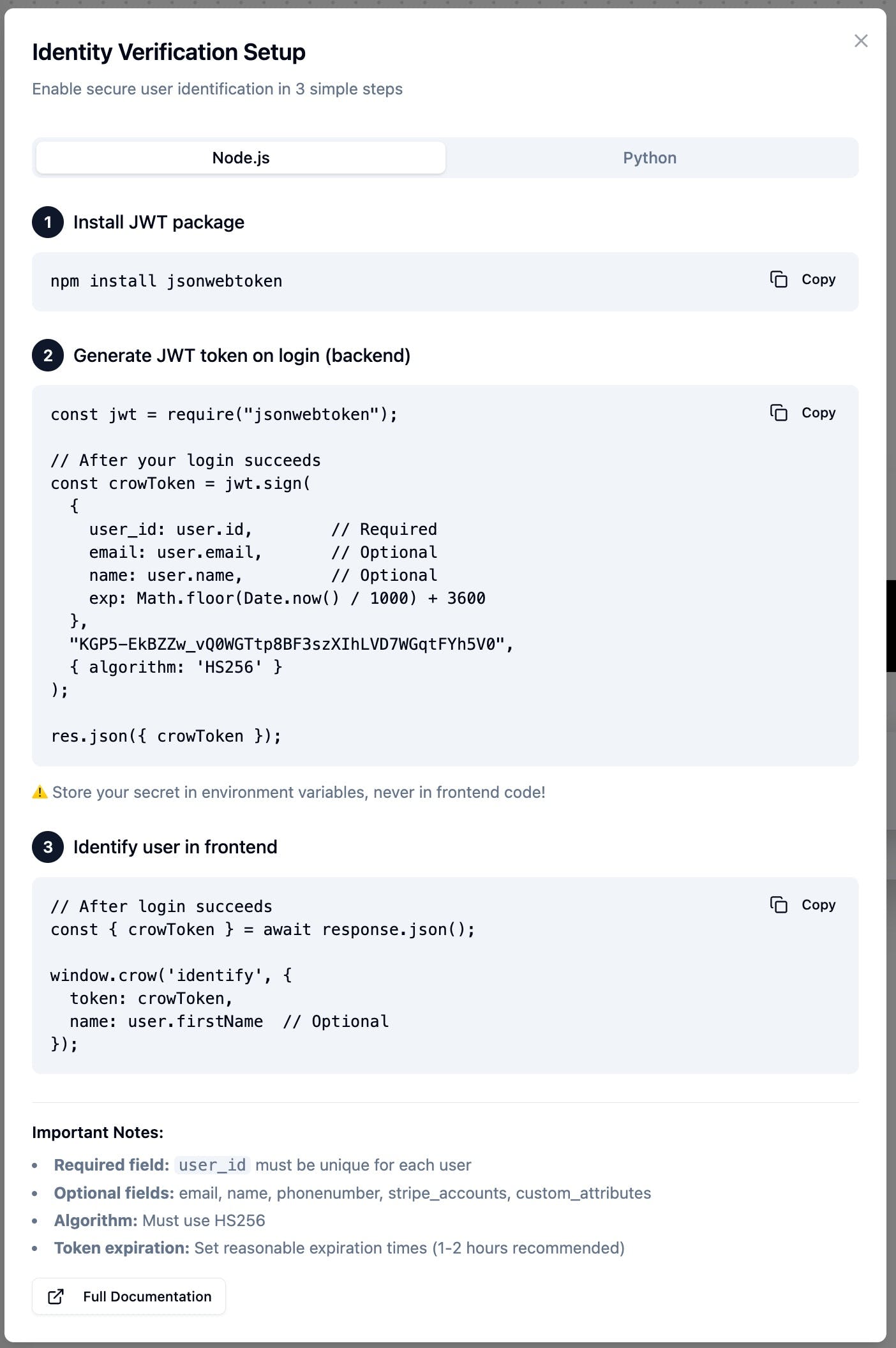Click the window.crow('identify' code line

tap(171, 975)
